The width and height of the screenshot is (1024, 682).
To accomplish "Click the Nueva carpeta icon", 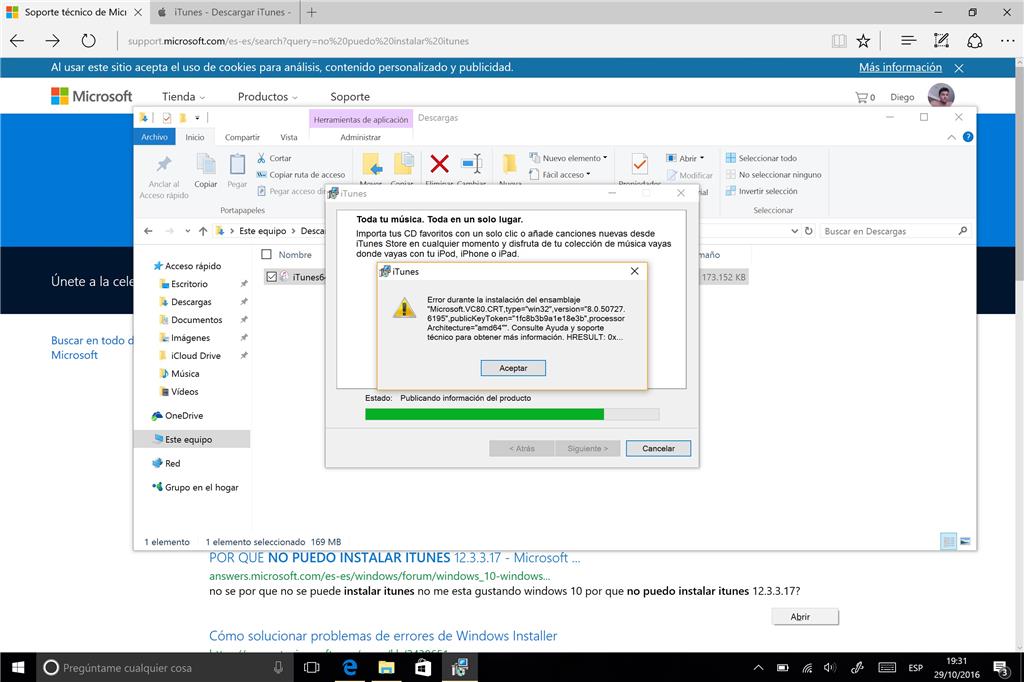I will 510,164.
